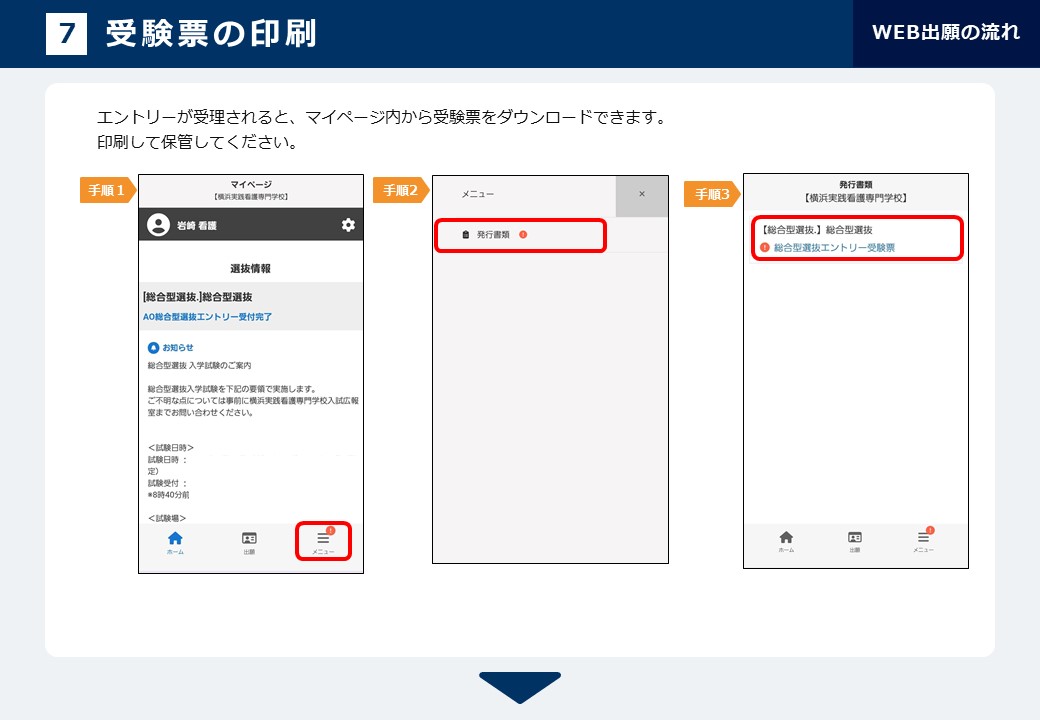Click the 発行書類 title in step 3
1040x720 pixels.
coord(856,184)
